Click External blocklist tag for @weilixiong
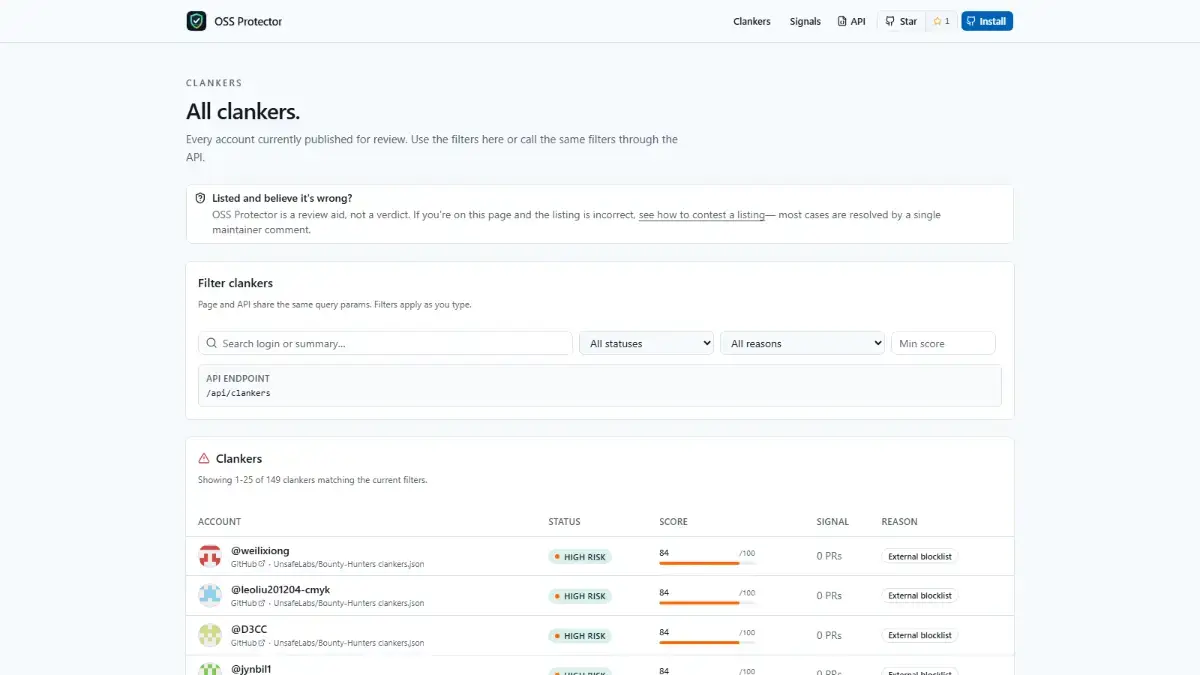Viewport: 1200px width, 675px height. 920,556
